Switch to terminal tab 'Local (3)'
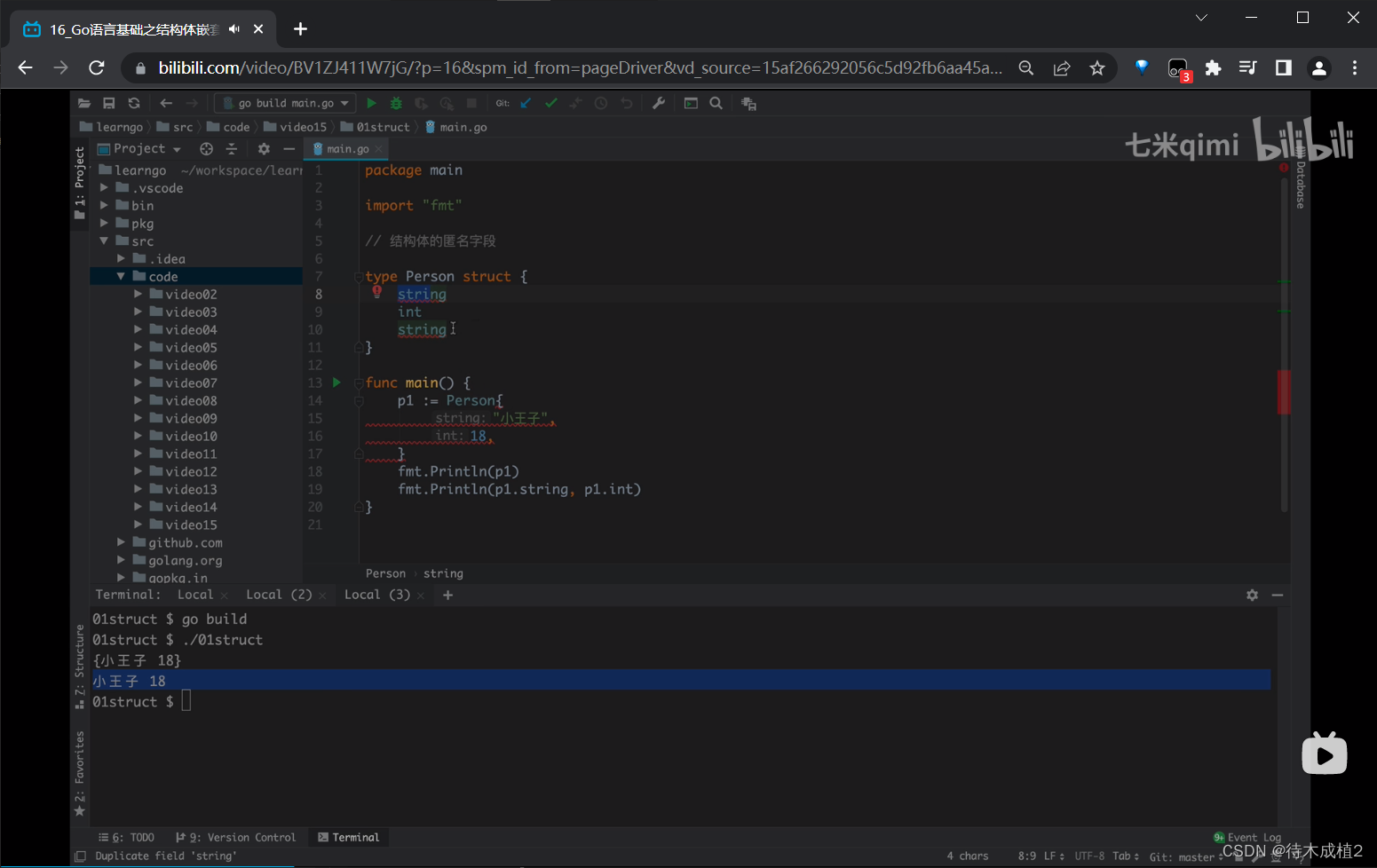 click(377, 595)
